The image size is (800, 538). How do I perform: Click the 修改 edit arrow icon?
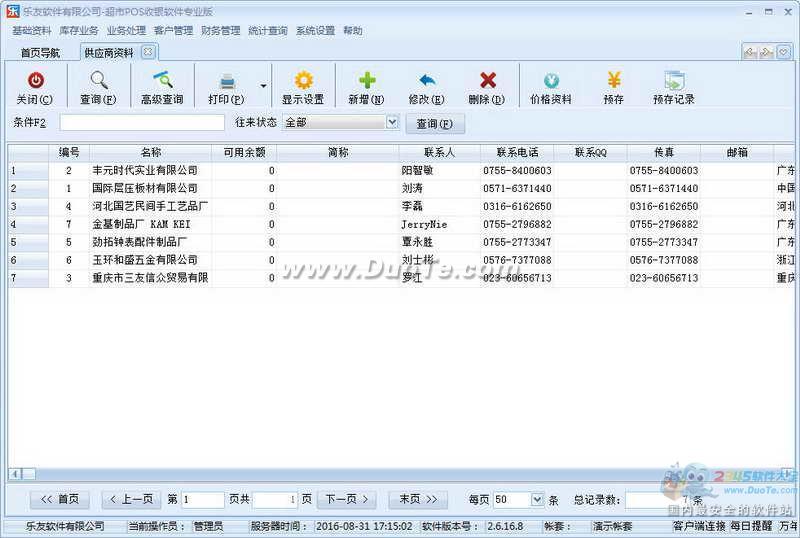pyautogui.click(x=427, y=82)
